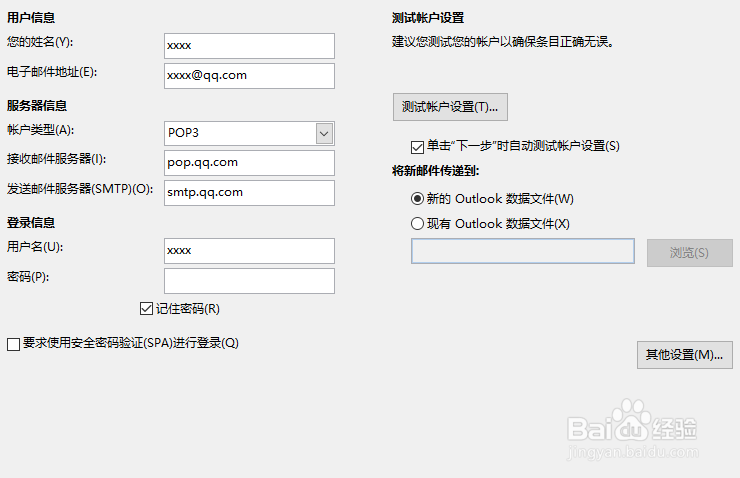
Task: Enable 要求使用安全密码验证(SPA) checkbox
Action: pos(13,344)
